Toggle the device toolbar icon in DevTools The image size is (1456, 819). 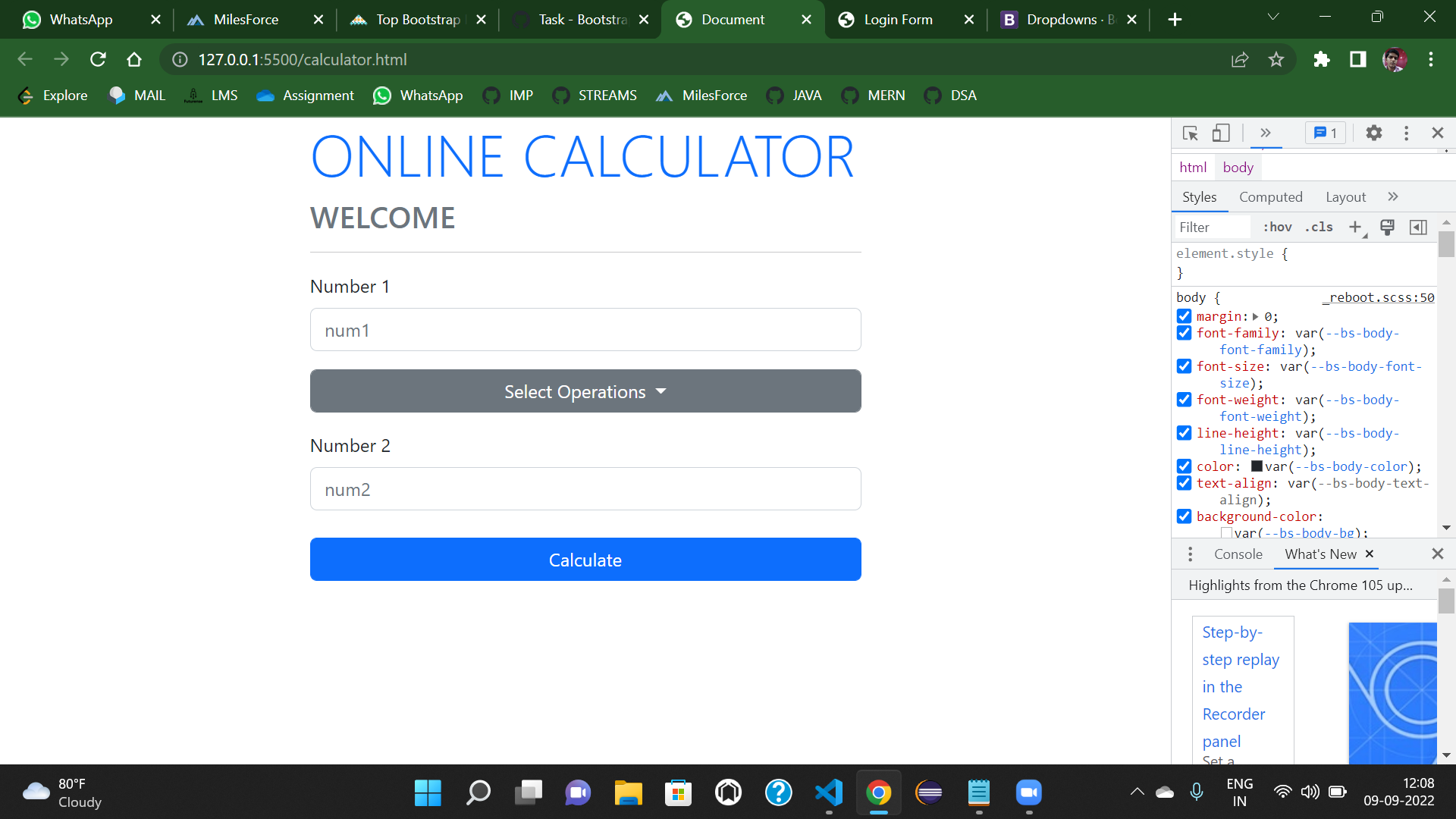[x=1221, y=133]
